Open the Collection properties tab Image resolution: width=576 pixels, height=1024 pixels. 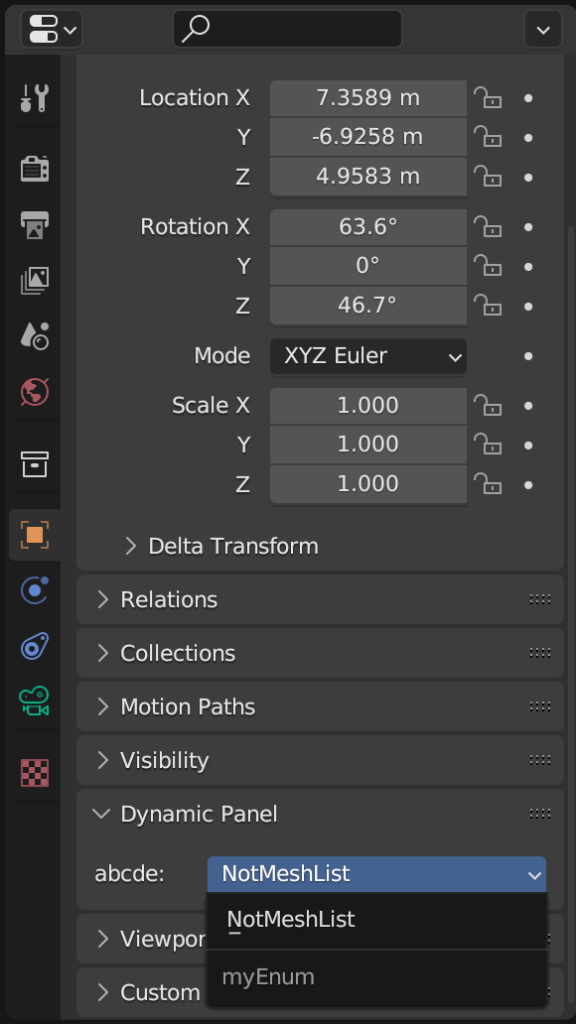pos(33,464)
